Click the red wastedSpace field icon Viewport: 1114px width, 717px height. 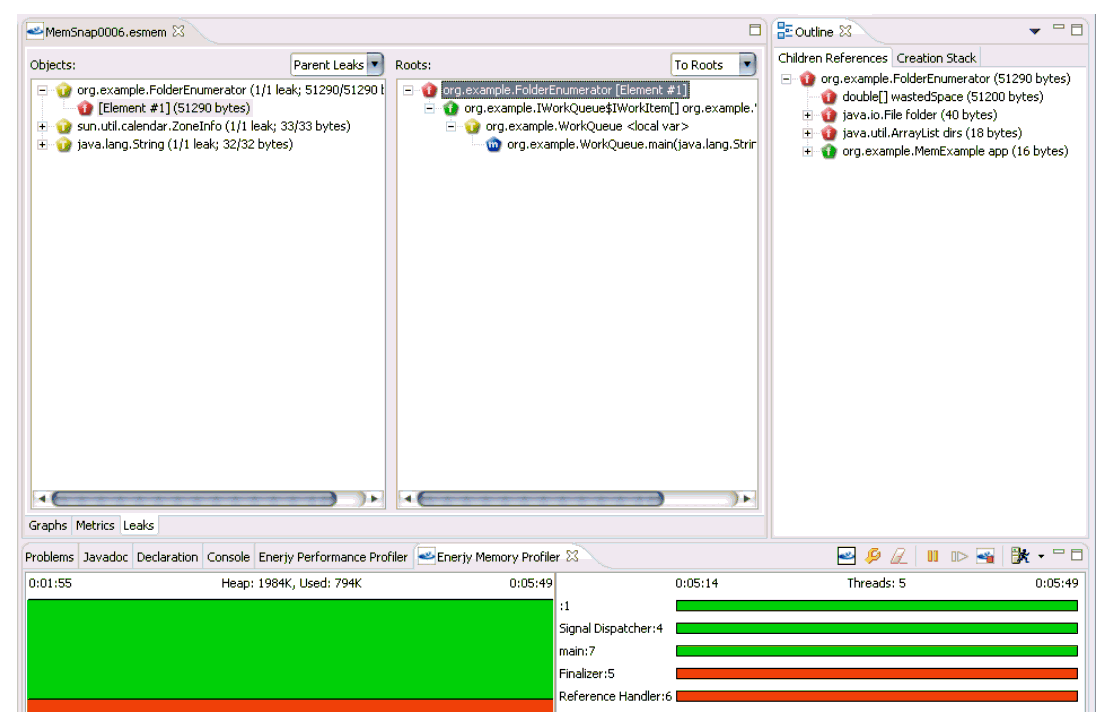[829, 97]
